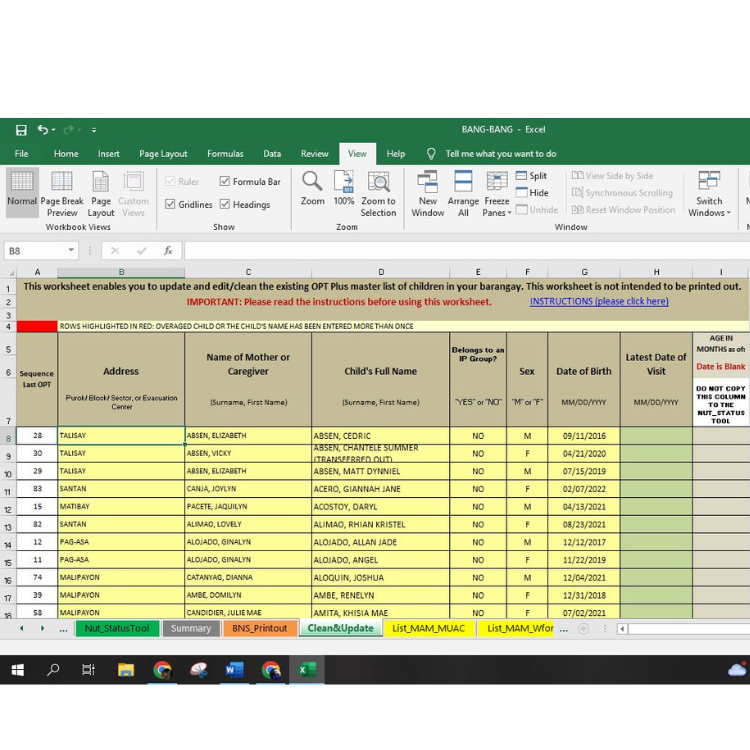Switch to the Data ribbon tab
The width and height of the screenshot is (750, 750).
pos(272,154)
